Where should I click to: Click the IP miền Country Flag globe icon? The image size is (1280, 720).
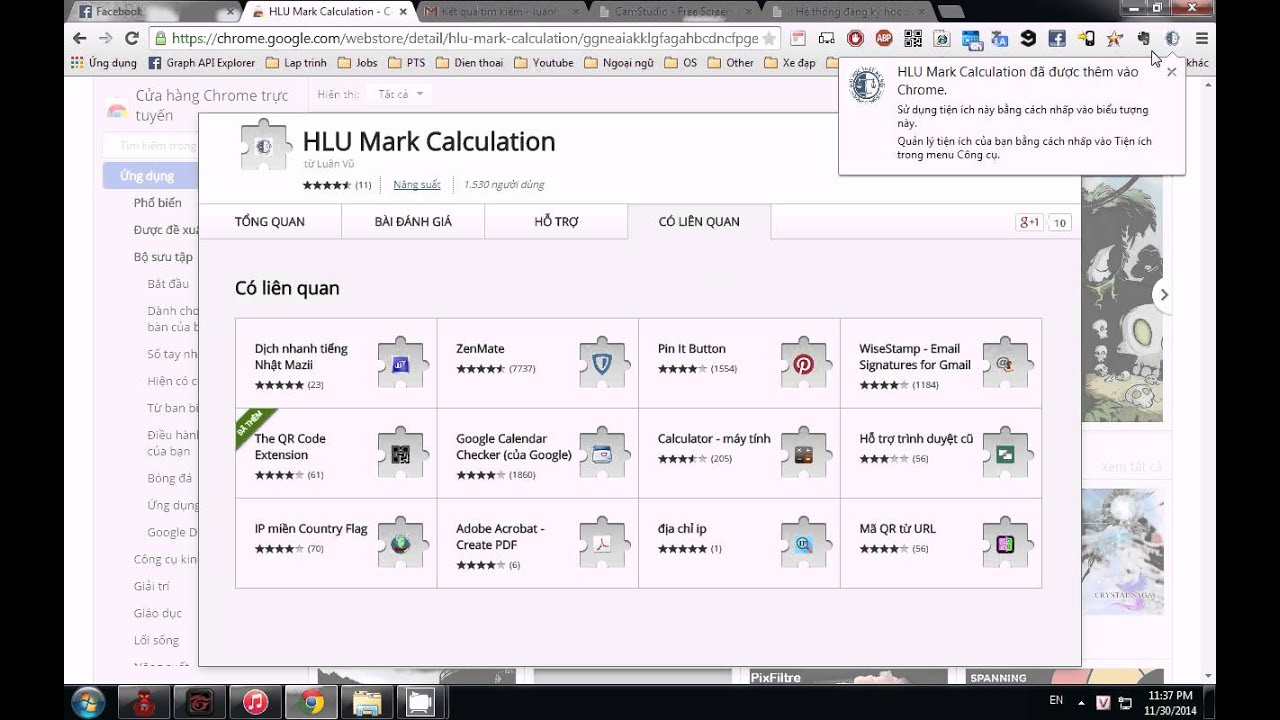coord(400,544)
